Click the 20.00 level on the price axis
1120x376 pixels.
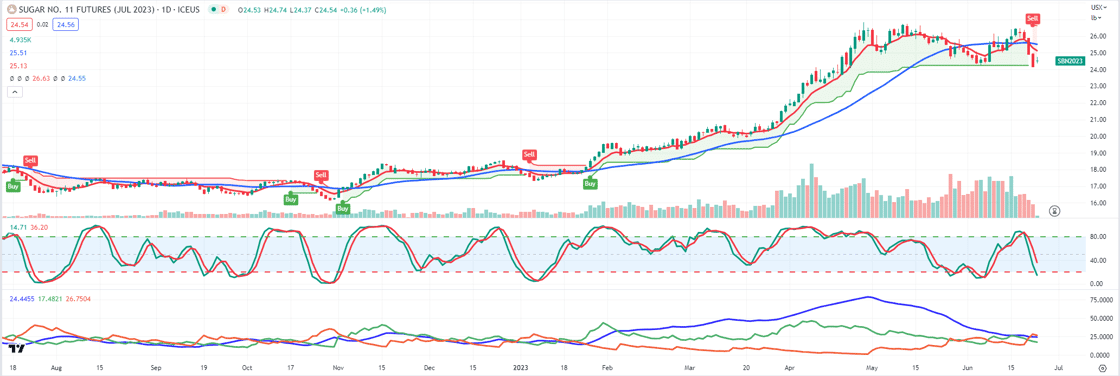click(1097, 137)
